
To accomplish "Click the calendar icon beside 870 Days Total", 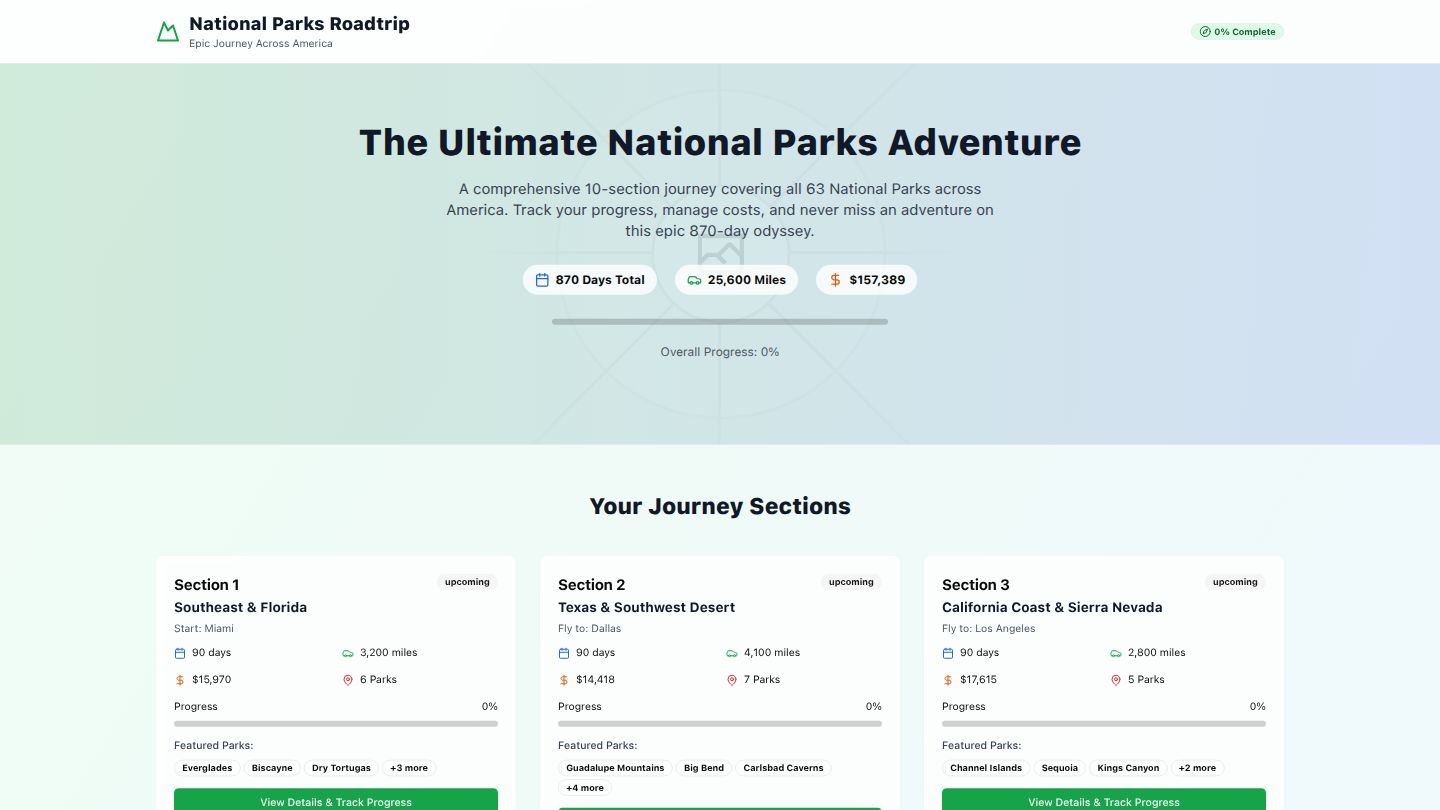I will tap(542, 280).
